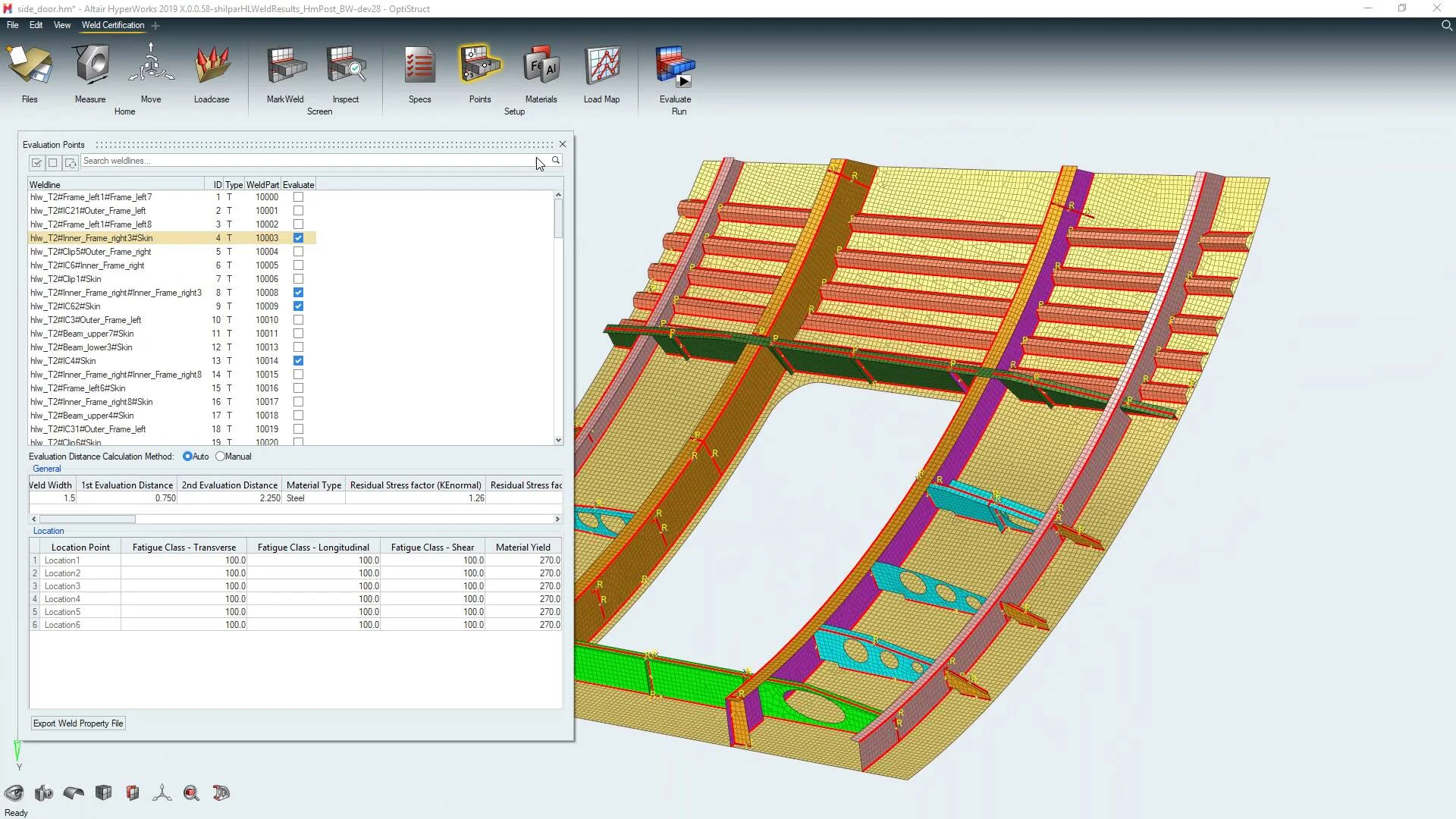This screenshot has width=1456, height=819.
Task: Run the Evaluate tool
Action: click(x=675, y=66)
